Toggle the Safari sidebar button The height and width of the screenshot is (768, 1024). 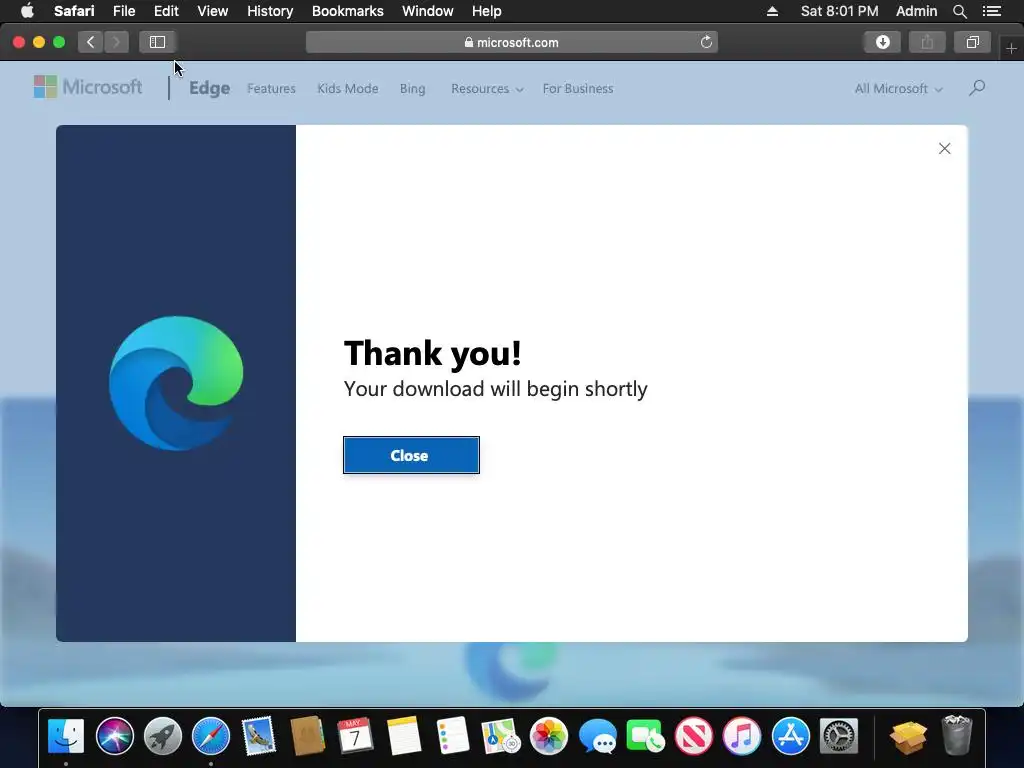tap(157, 42)
